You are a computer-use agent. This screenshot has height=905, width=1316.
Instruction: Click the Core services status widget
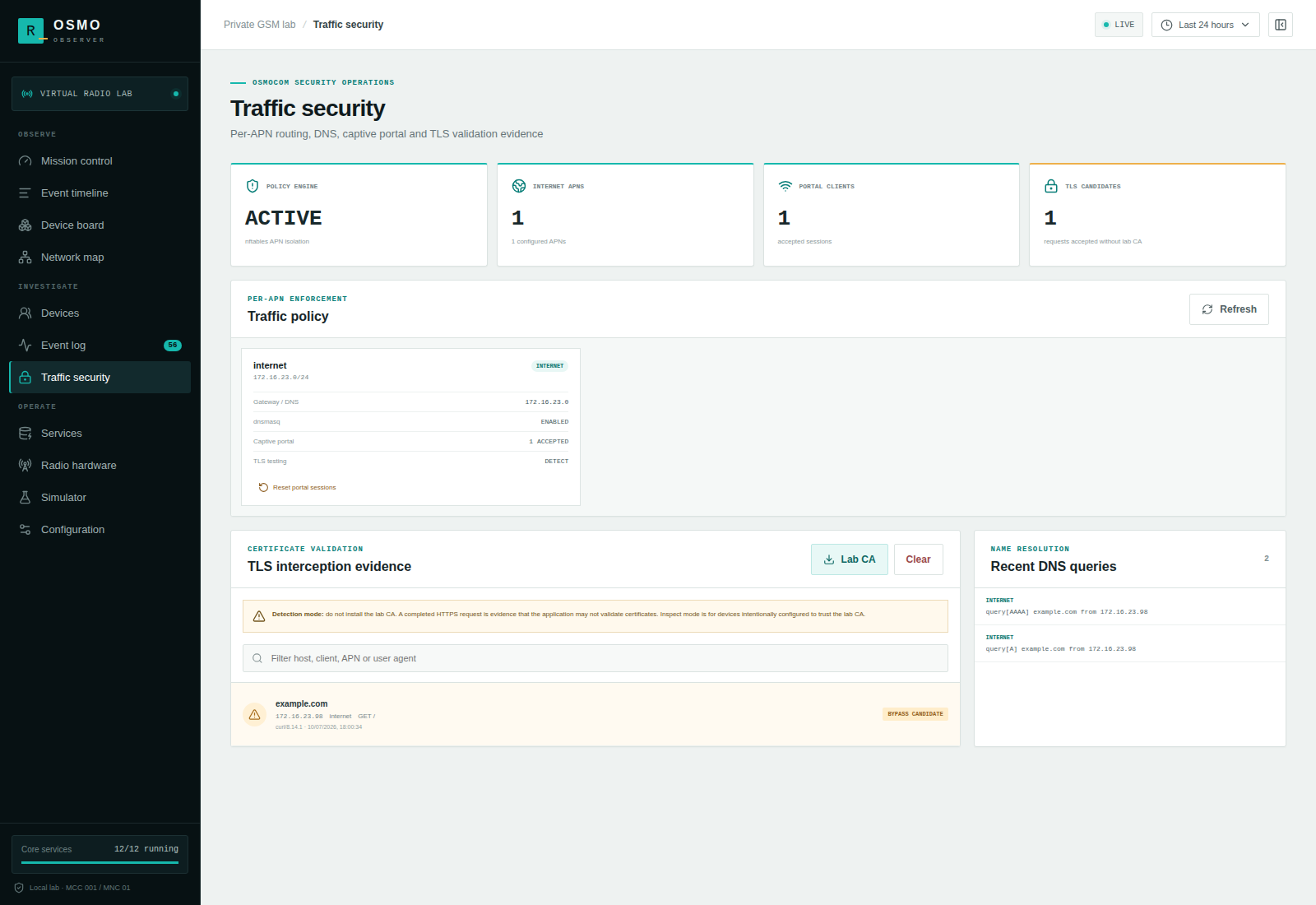[100, 854]
